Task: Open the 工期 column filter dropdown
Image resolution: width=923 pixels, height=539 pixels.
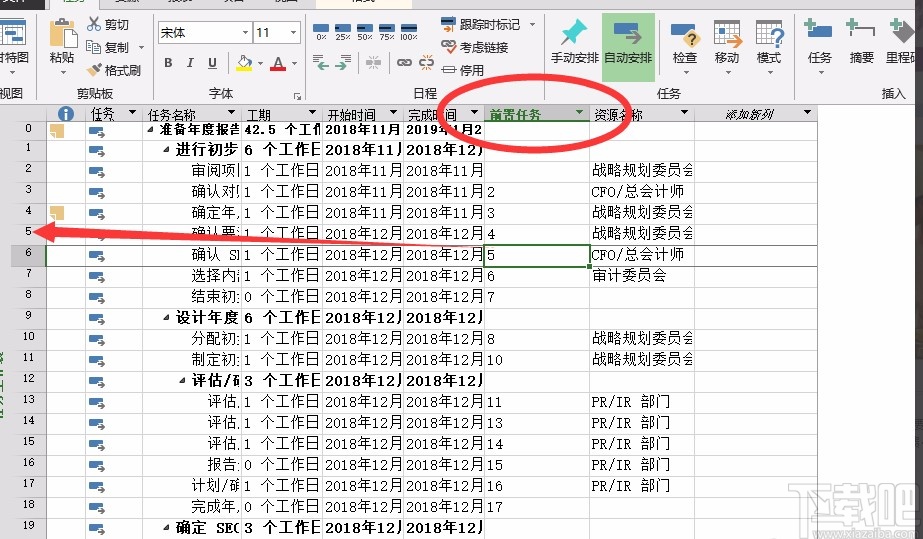Action: pyautogui.click(x=313, y=112)
